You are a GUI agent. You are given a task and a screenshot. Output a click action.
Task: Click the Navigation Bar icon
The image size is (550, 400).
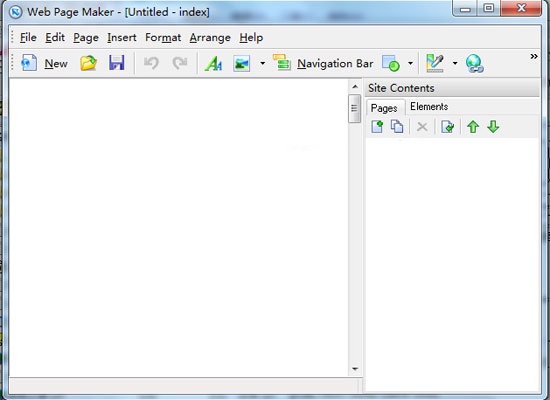point(282,62)
